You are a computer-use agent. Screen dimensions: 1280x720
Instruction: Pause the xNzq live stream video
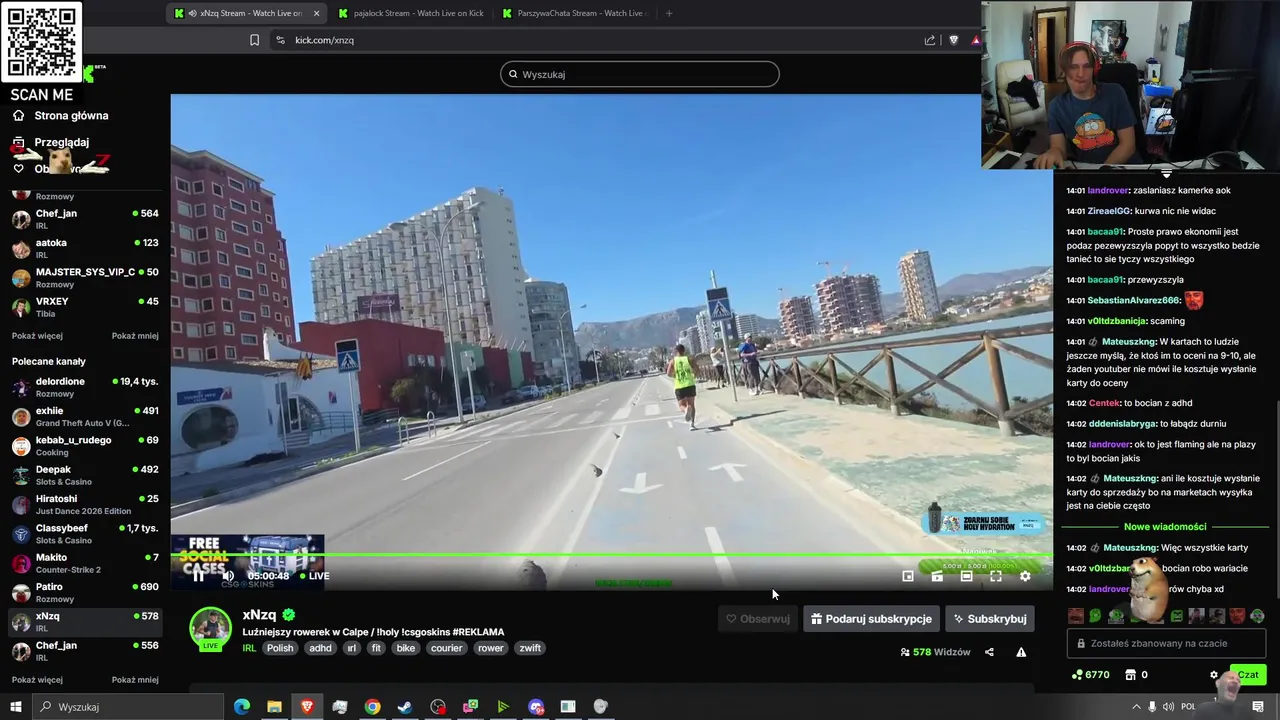click(x=198, y=576)
